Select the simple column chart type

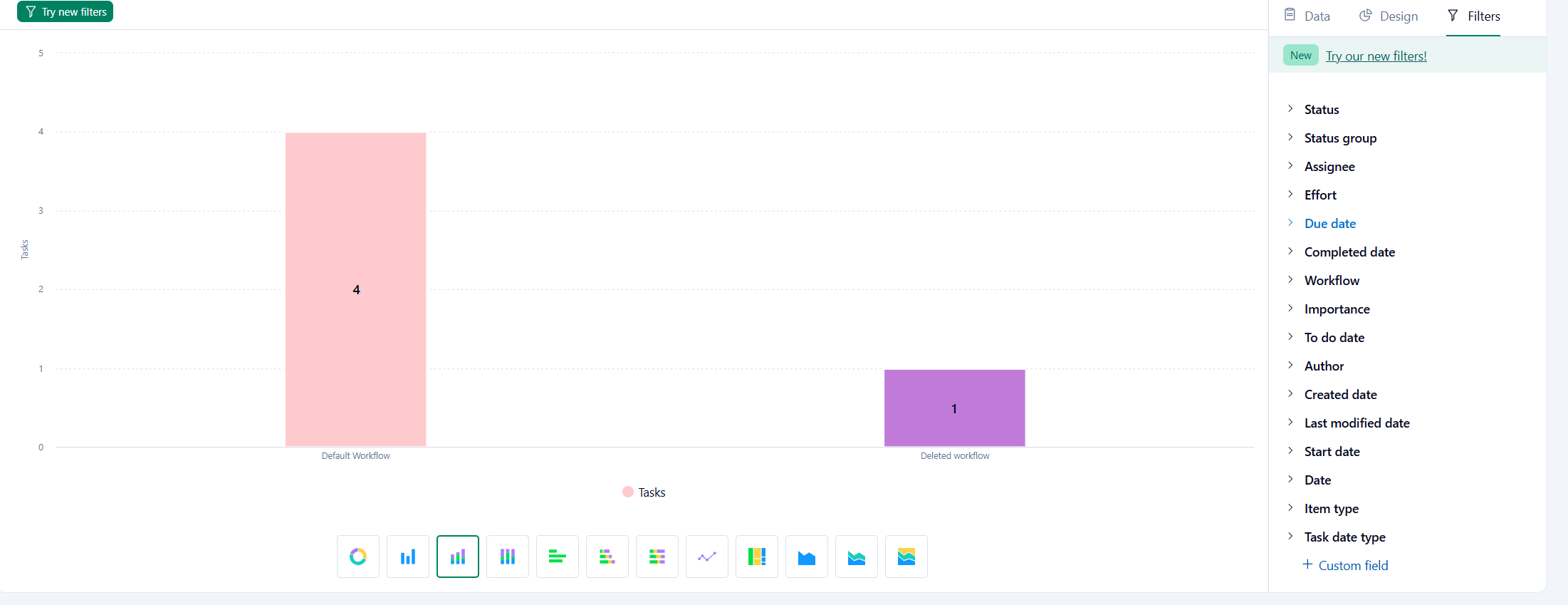pos(408,557)
